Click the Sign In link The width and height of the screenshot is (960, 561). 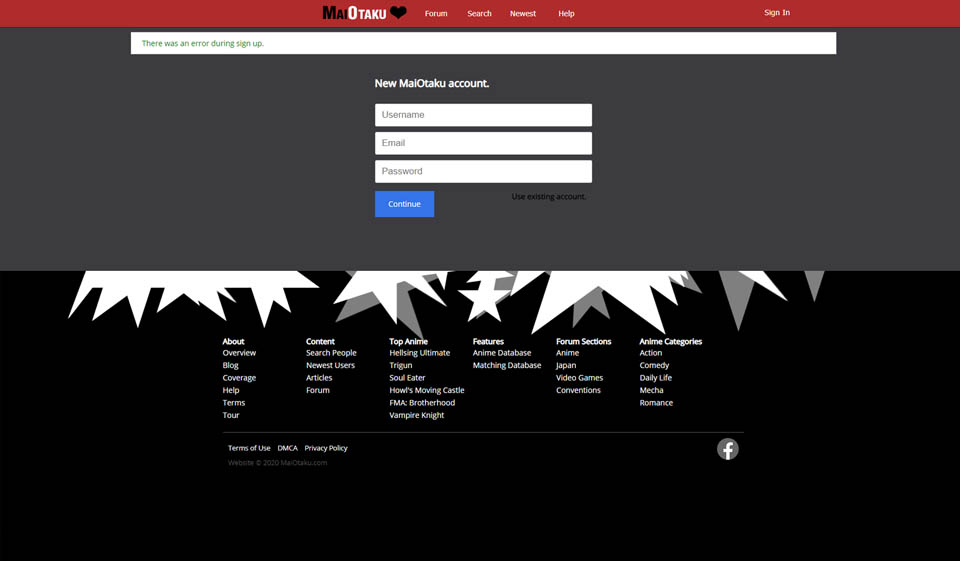point(776,13)
